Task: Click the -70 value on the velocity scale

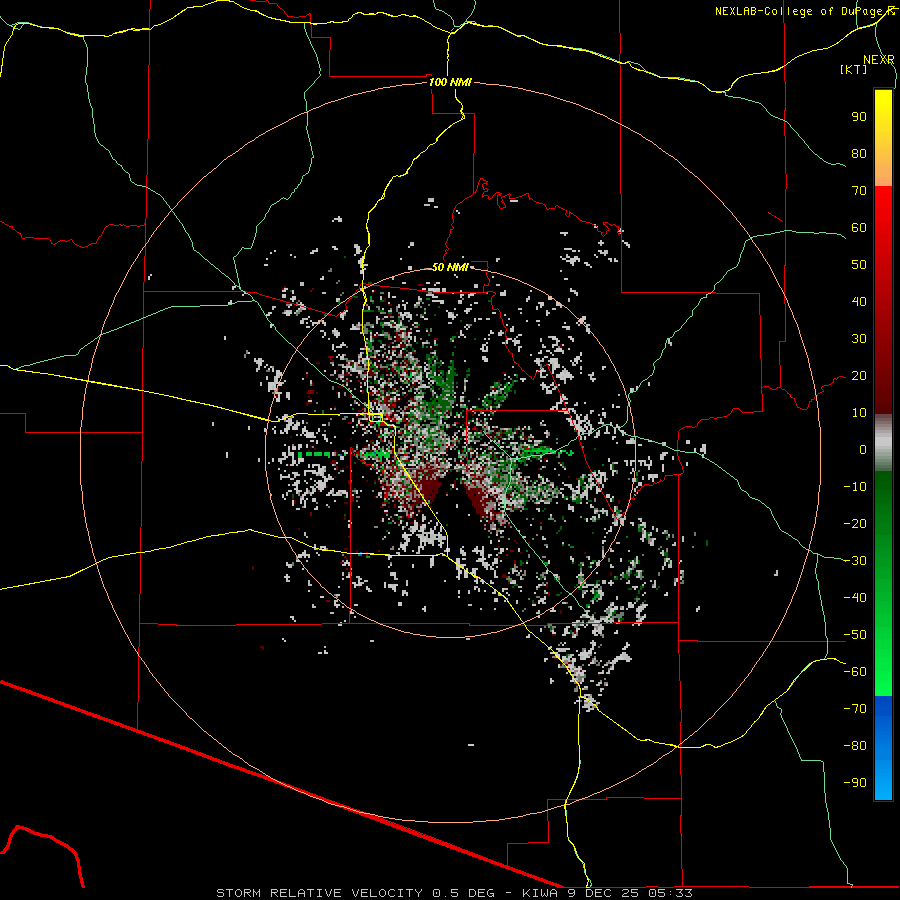Action: click(855, 709)
